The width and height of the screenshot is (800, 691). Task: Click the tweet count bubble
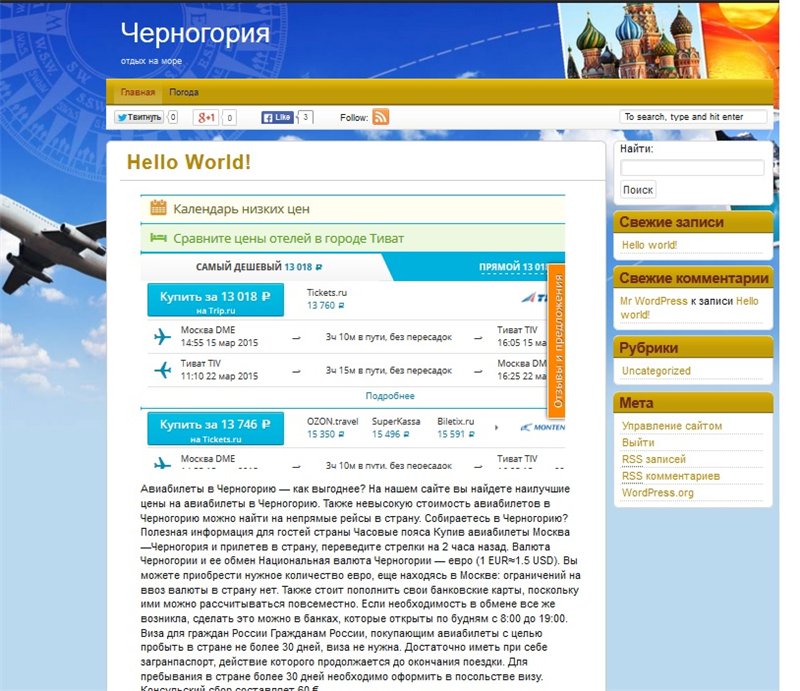173,117
